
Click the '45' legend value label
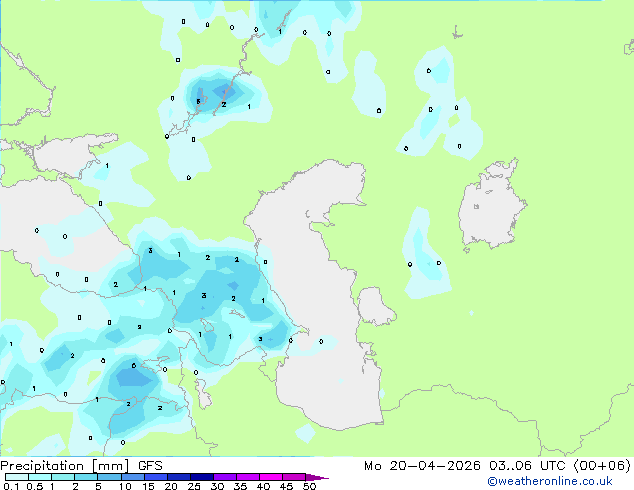[286, 486]
